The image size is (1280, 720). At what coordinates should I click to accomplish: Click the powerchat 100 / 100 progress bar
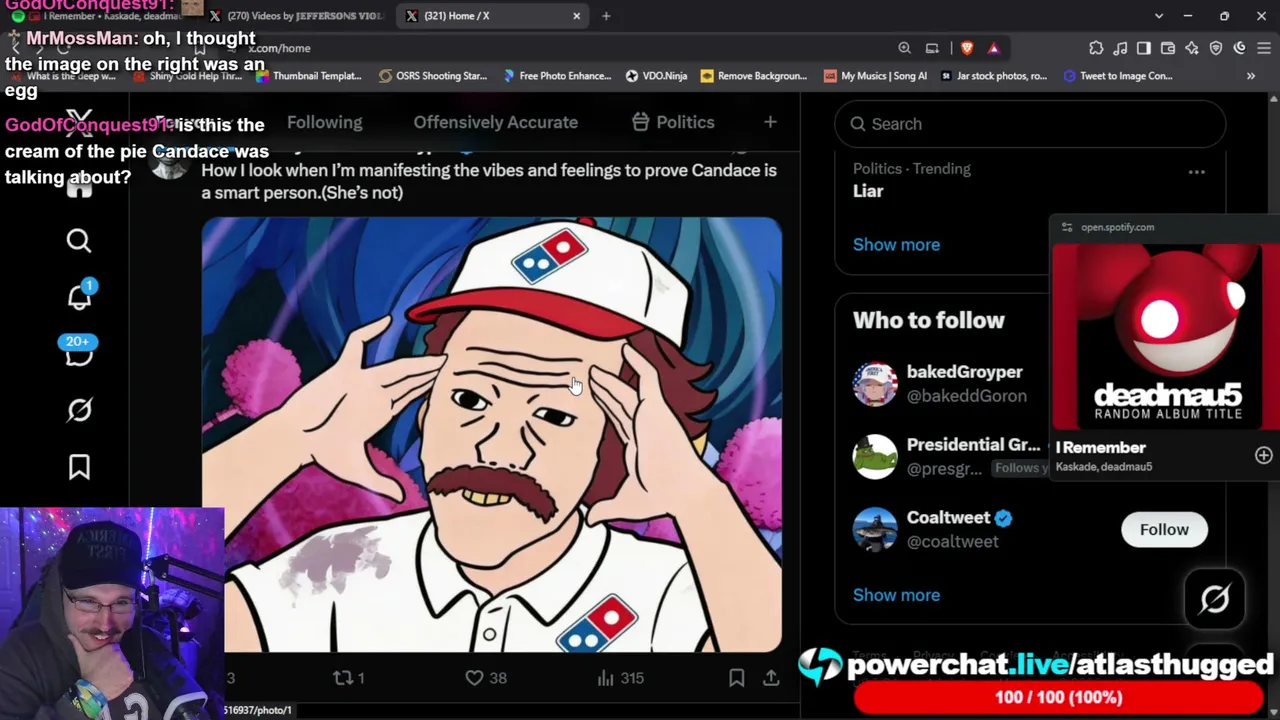1058,698
